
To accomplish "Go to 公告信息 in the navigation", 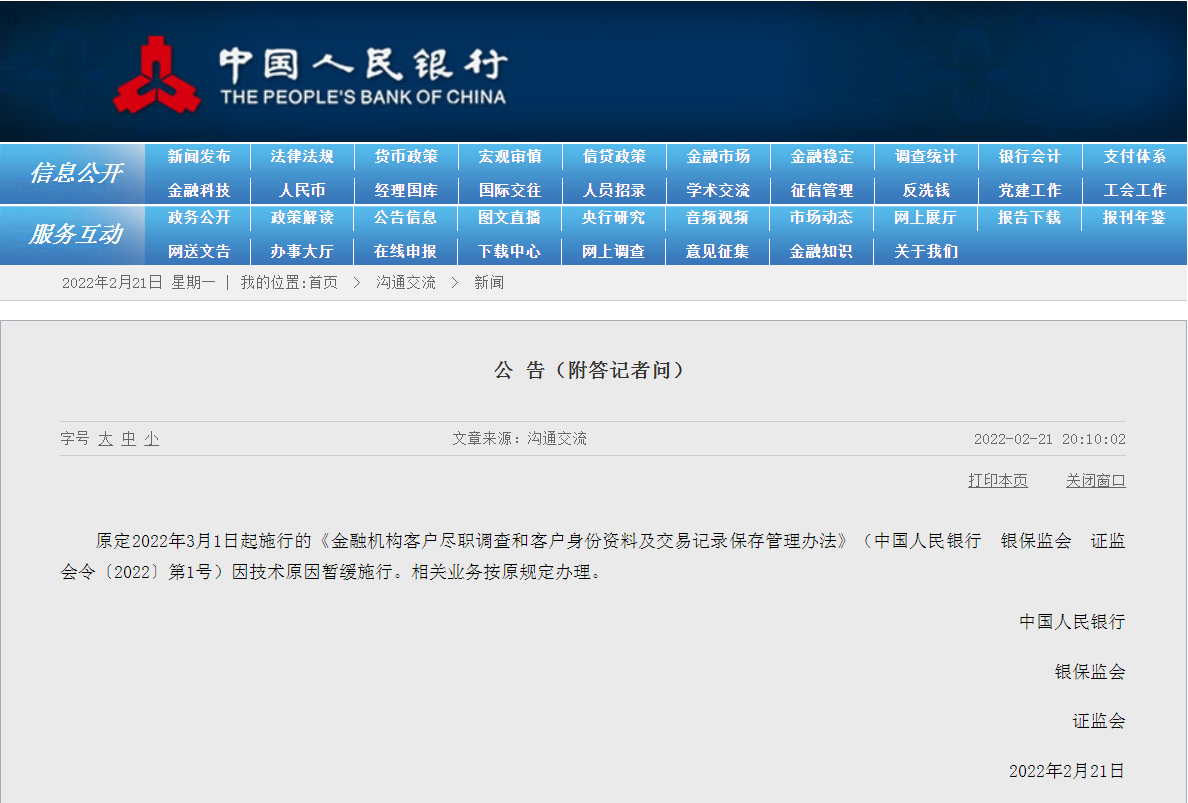I will pos(405,218).
